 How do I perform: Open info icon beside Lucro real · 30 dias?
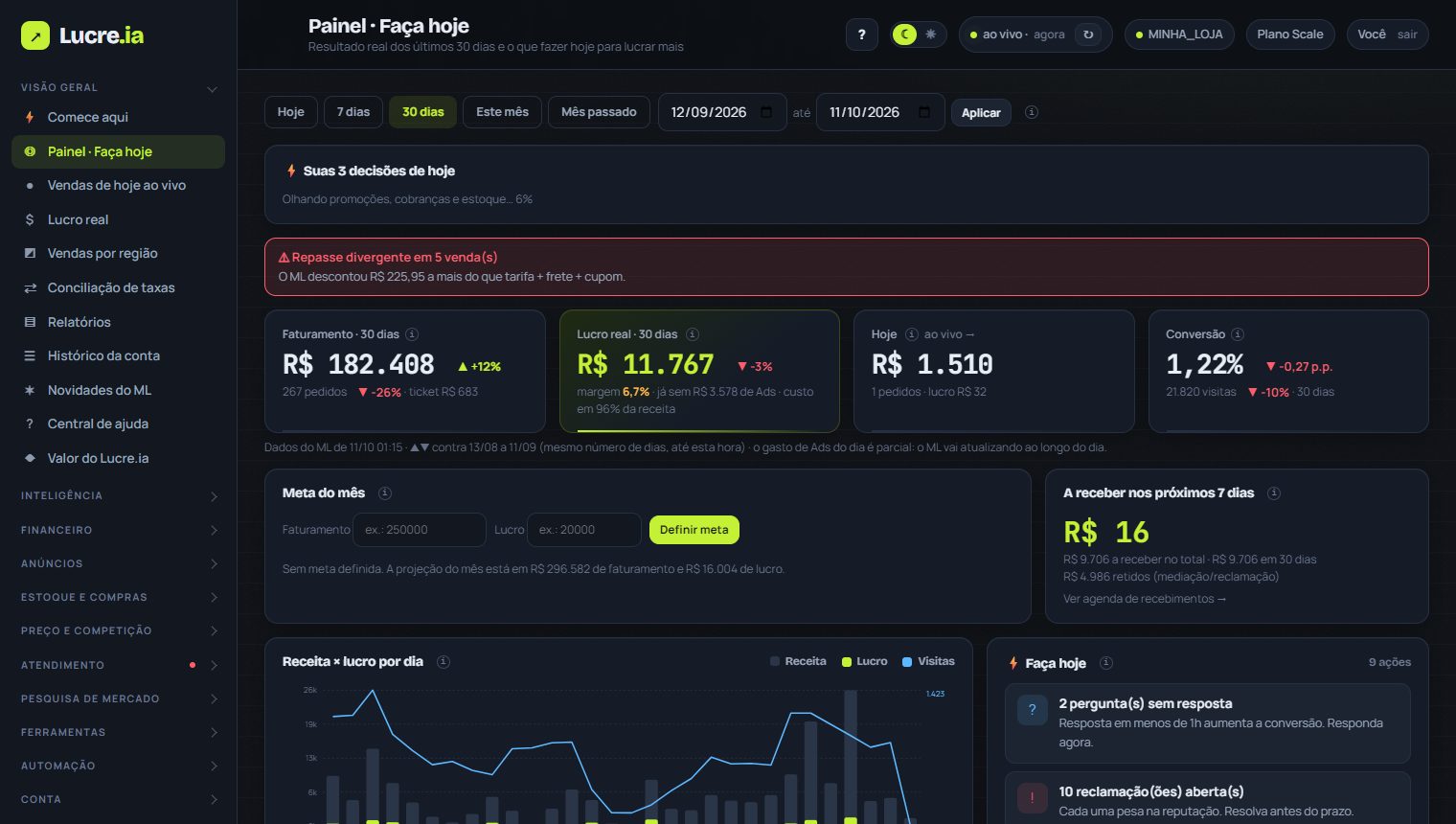(x=693, y=334)
